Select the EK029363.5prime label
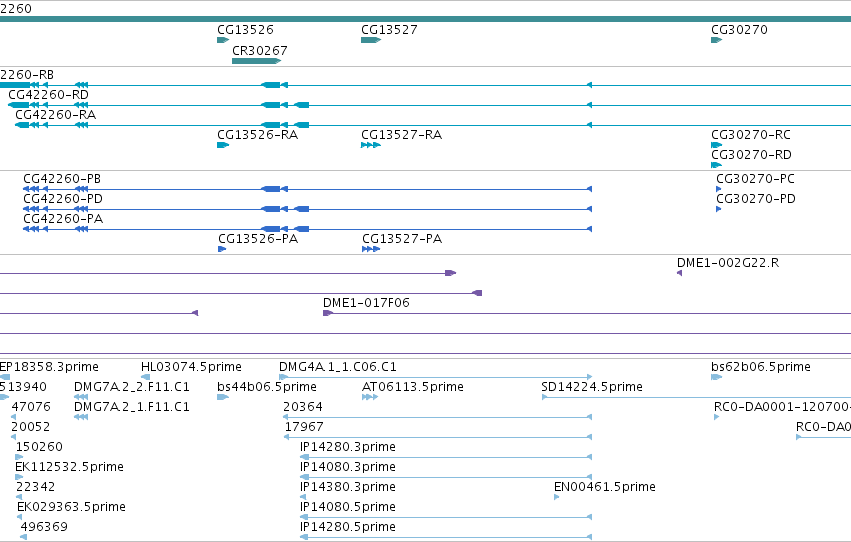Image resolution: width=851 pixels, height=542 pixels. coord(71,507)
